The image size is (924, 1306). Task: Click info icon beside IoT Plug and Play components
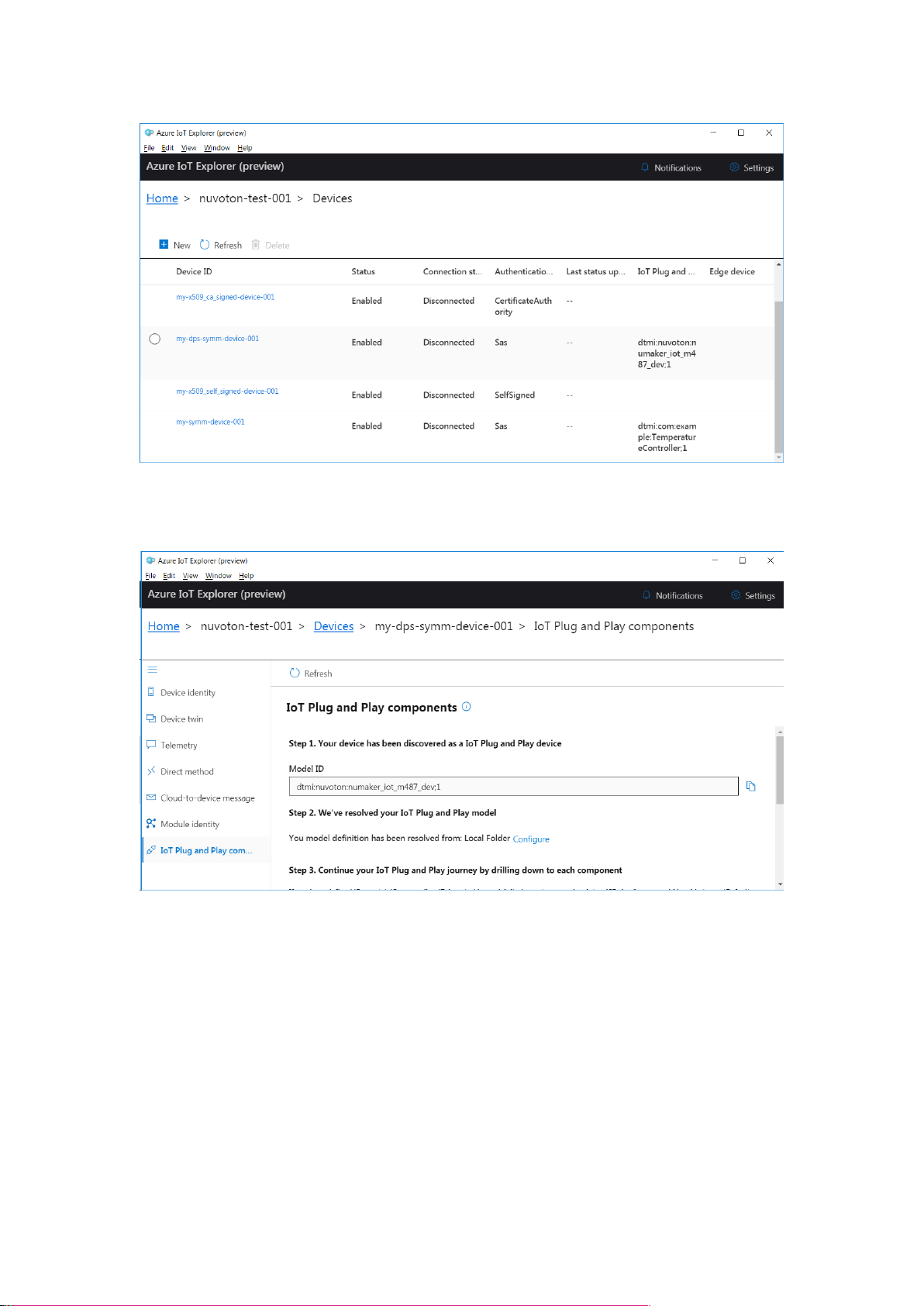pos(467,706)
